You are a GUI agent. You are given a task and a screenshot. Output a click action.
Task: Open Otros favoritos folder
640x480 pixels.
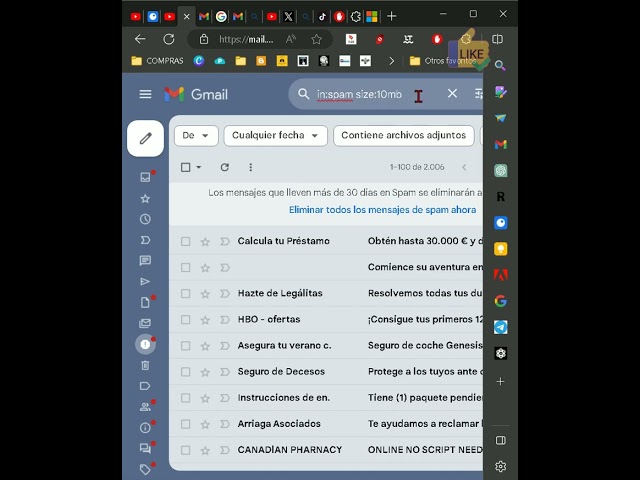point(443,61)
